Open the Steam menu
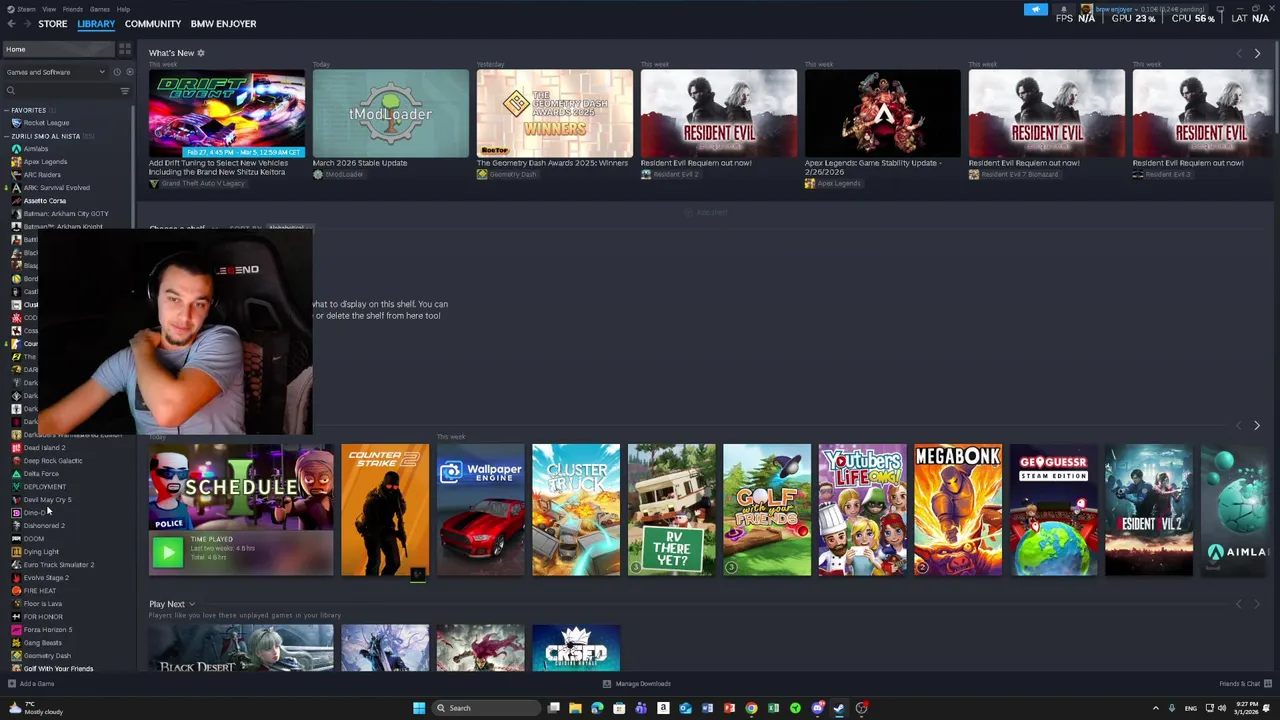 26,9
